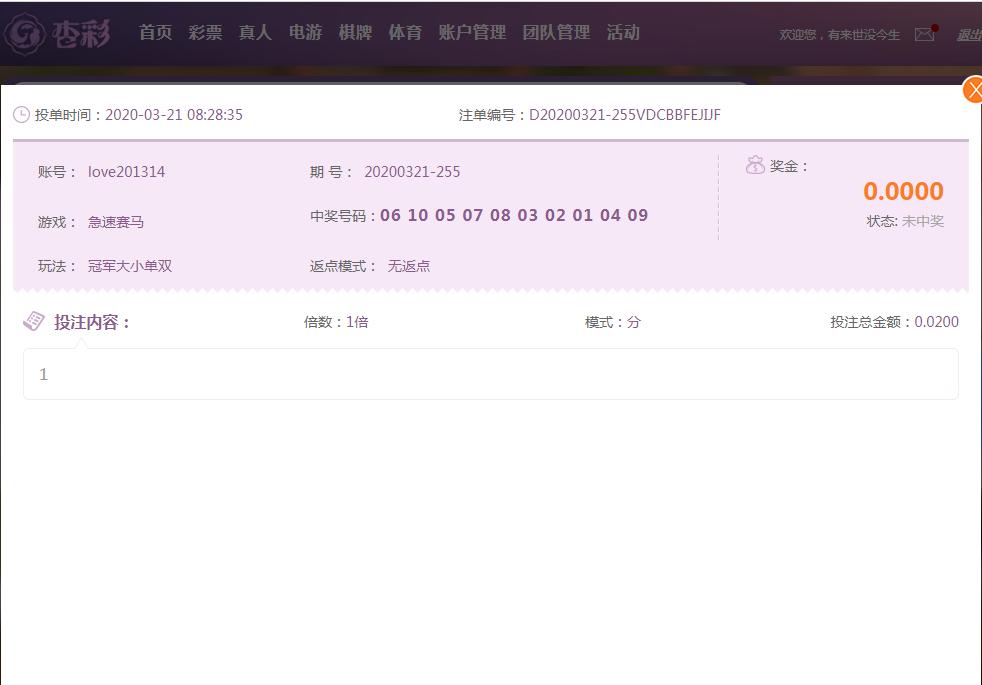Click the clock icon beside 投单时间
Viewport: 982px width, 685px height.
(x=21, y=115)
